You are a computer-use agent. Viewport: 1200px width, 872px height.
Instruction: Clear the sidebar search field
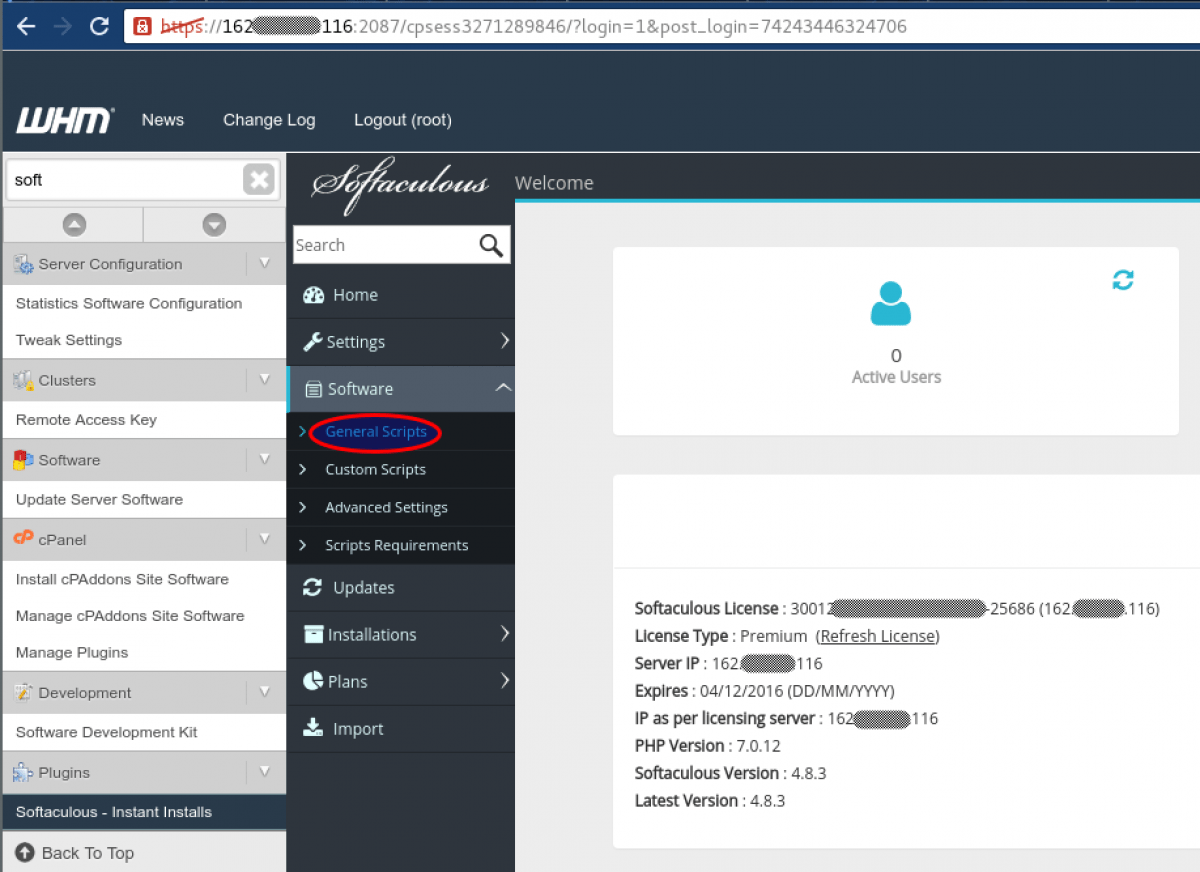click(258, 179)
